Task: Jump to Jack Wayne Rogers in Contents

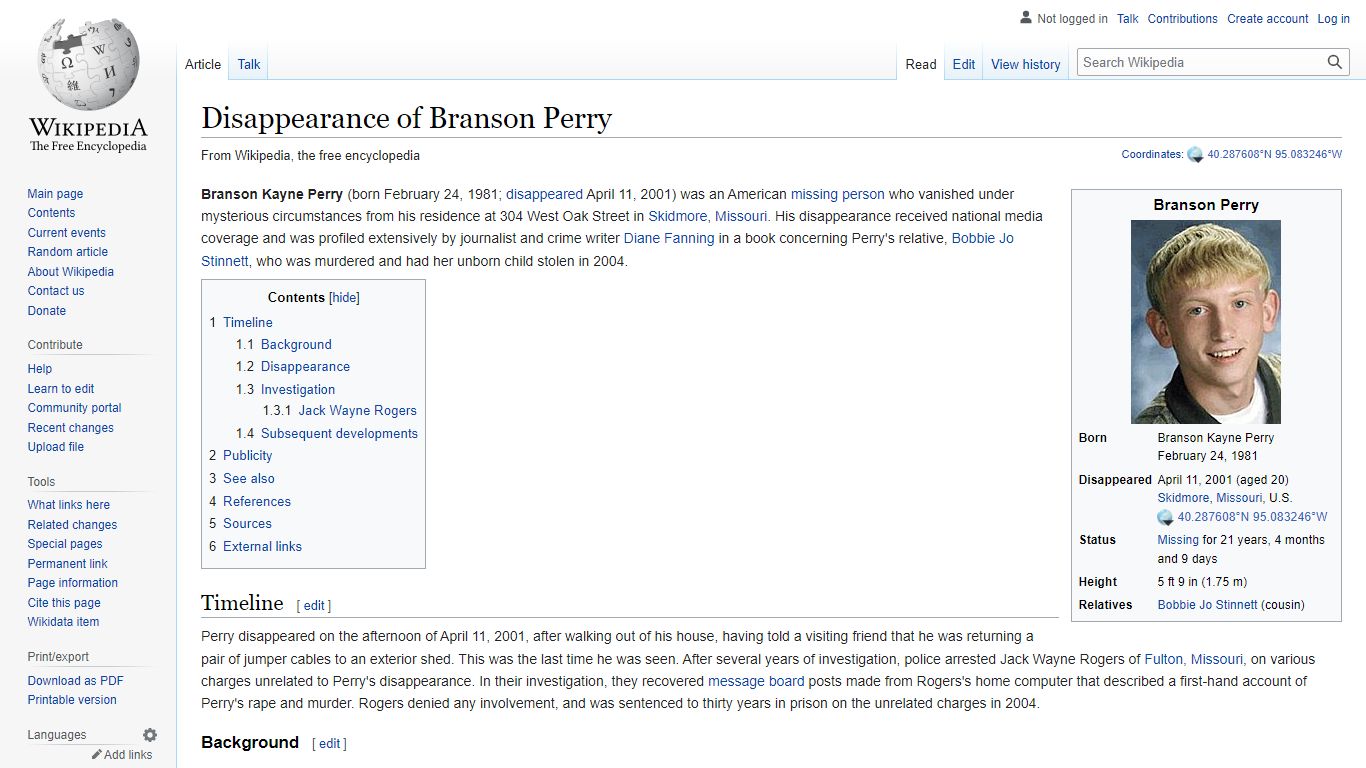Action: click(357, 411)
